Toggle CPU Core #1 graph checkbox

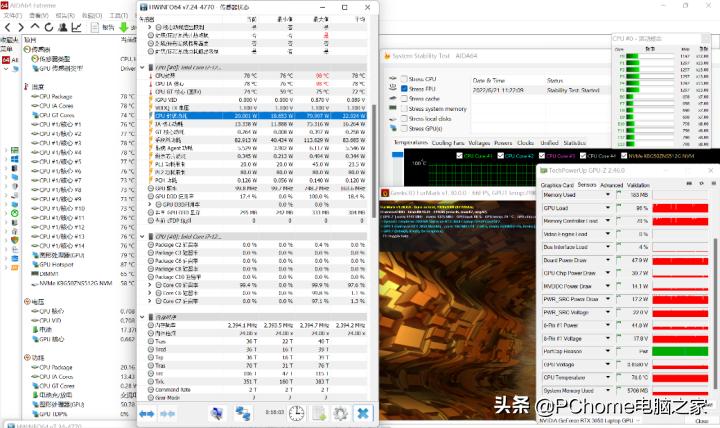click(459, 156)
